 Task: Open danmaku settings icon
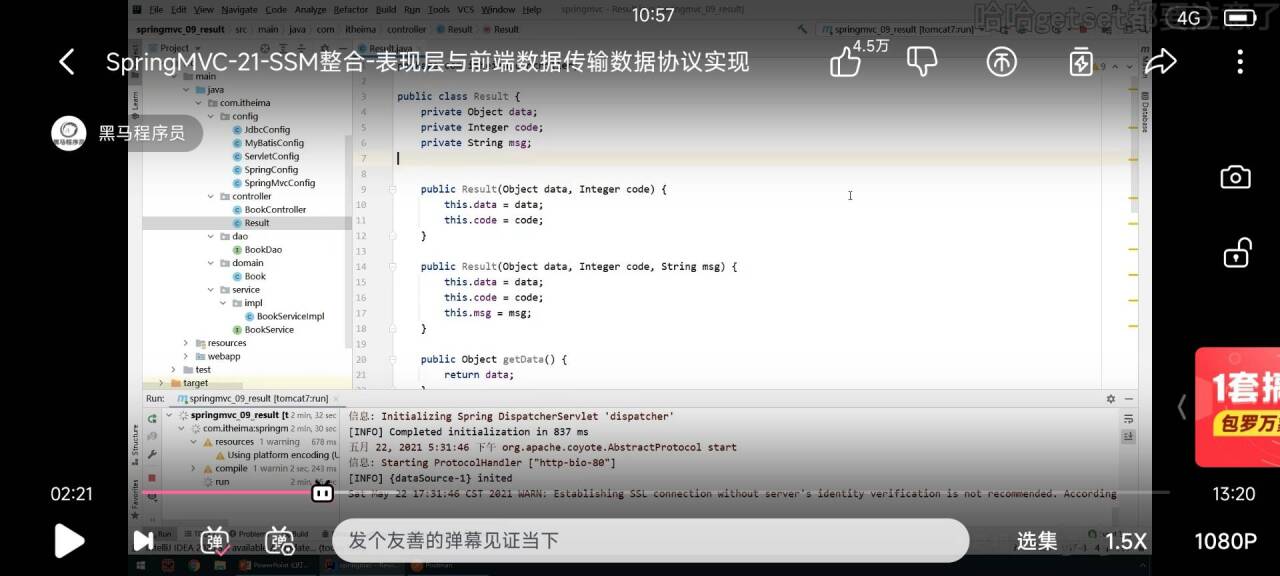281,541
